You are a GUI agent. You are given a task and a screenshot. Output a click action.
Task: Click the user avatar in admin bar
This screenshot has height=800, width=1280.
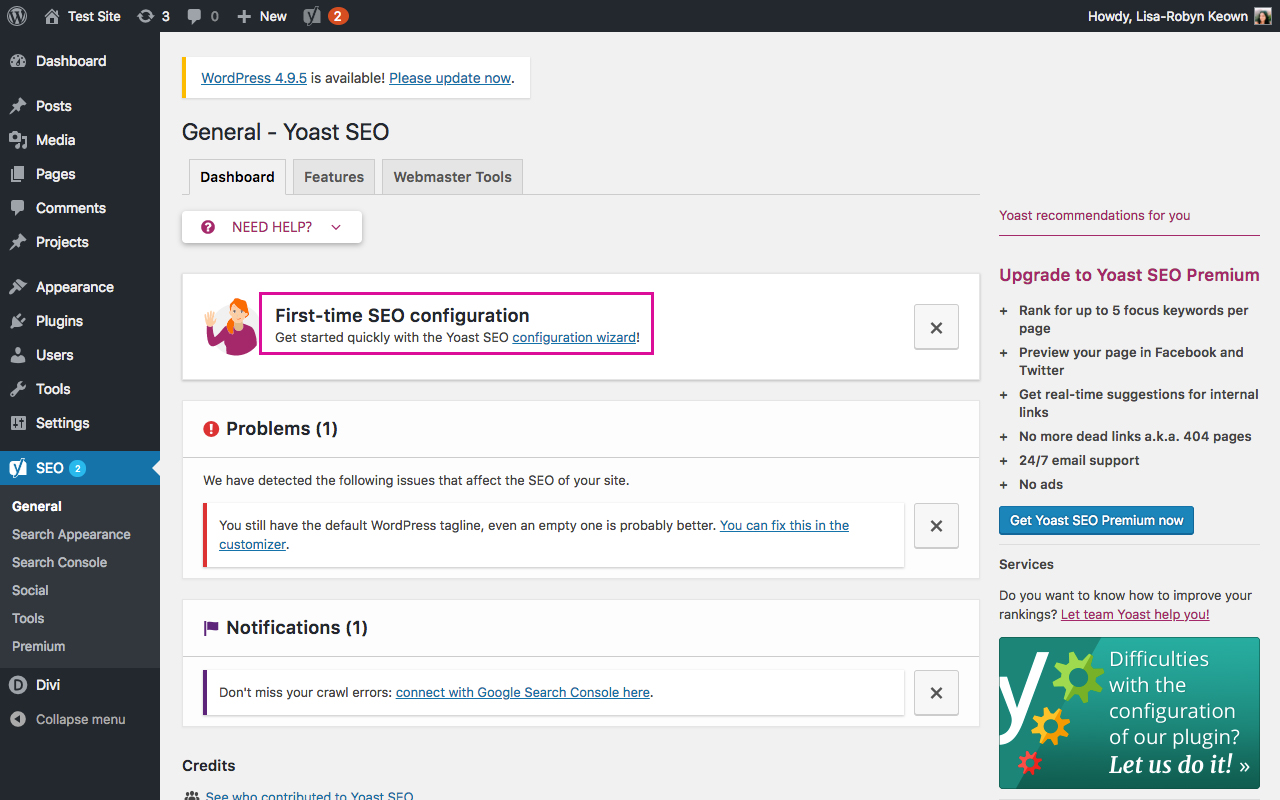pyautogui.click(x=1263, y=16)
